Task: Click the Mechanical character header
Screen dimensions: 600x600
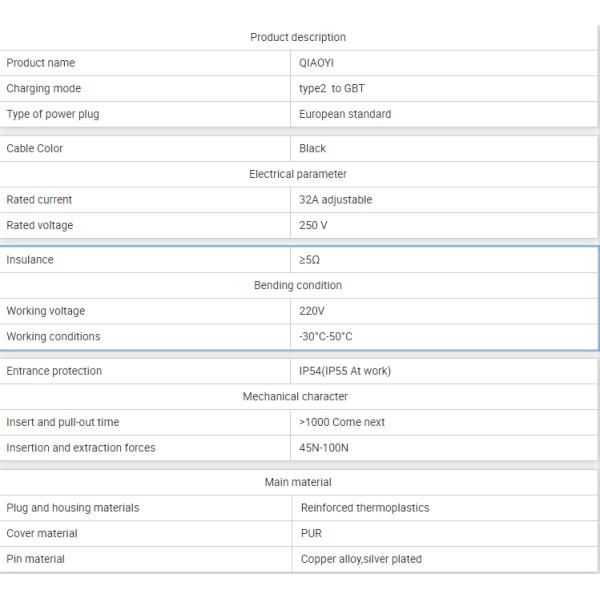Action: point(297,396)
